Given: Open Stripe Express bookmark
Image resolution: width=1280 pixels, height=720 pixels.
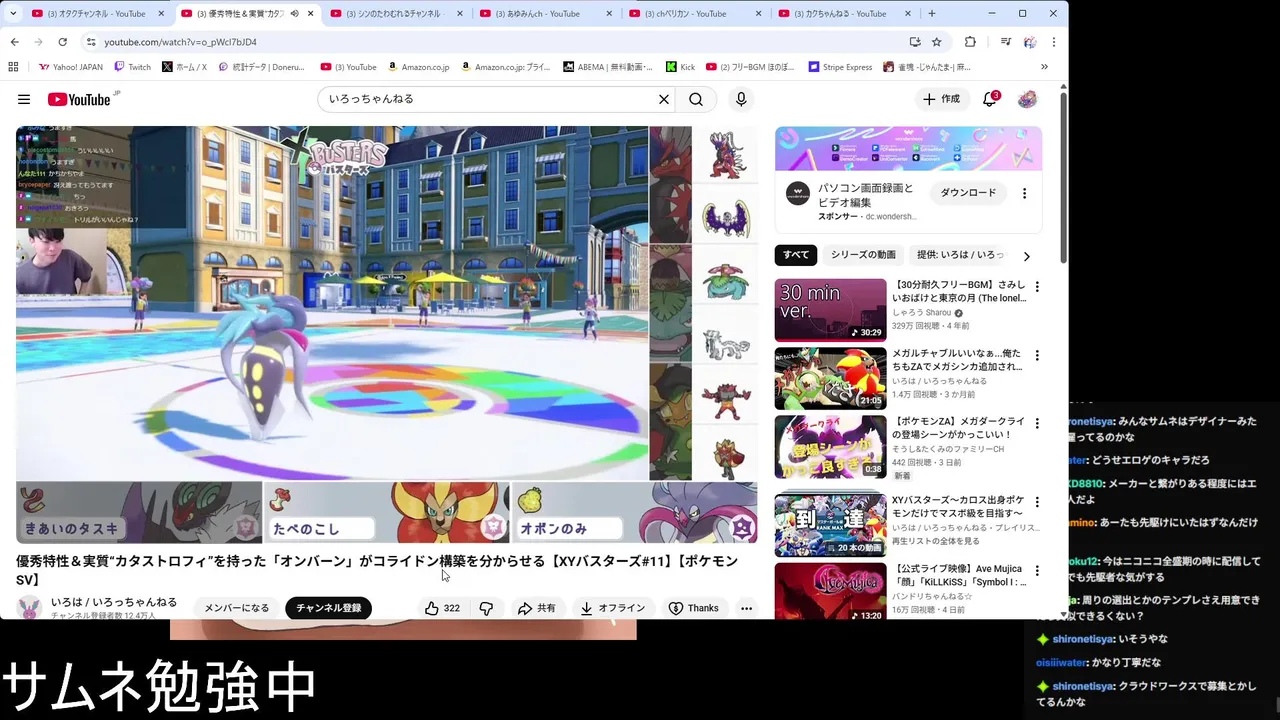Looking at the screenshot, I should click(839, 67).
